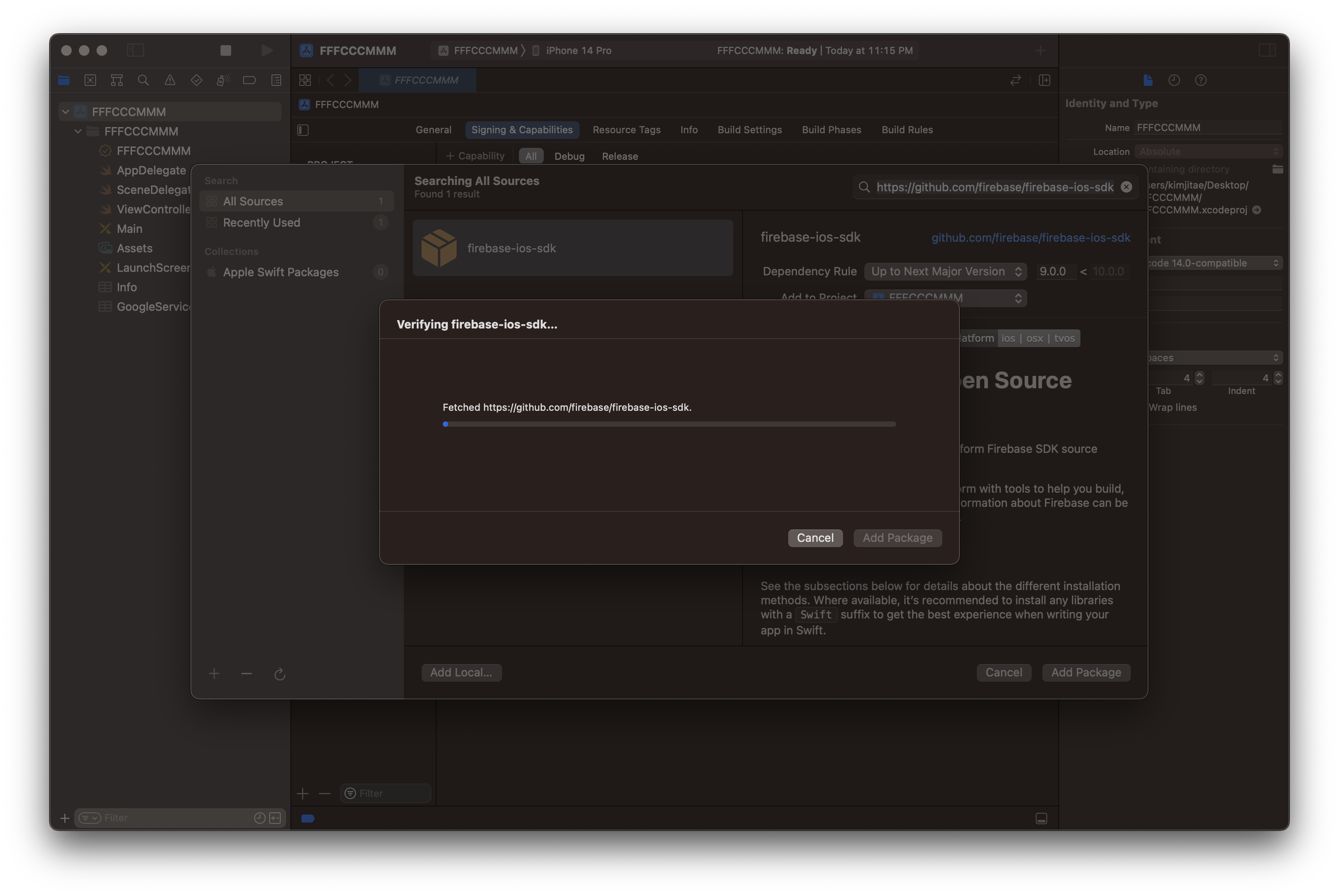Toggle the project targets list sidebar

pyautogui.click(x=303, y=130)
